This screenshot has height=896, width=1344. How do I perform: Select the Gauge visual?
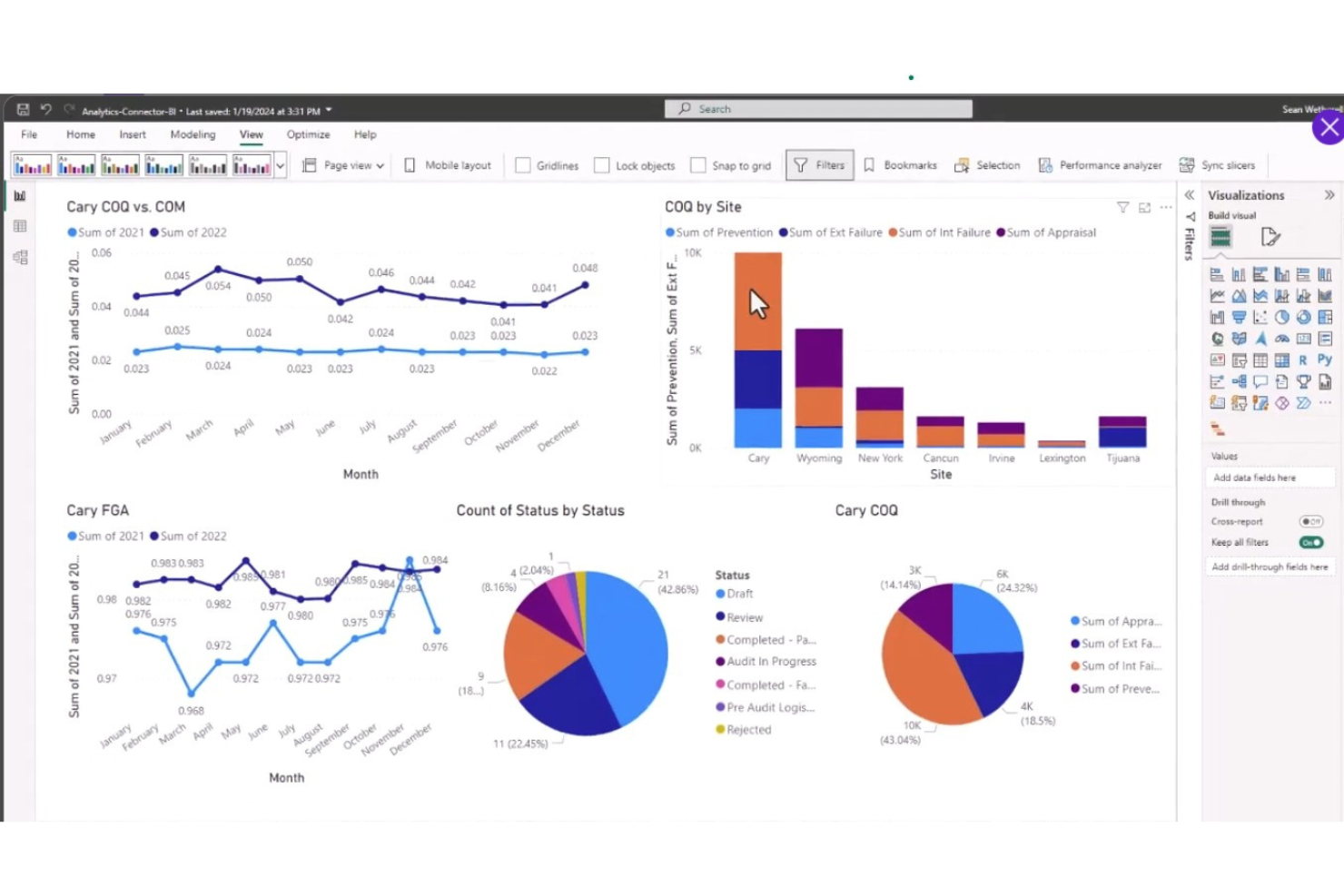(1282, 339)
